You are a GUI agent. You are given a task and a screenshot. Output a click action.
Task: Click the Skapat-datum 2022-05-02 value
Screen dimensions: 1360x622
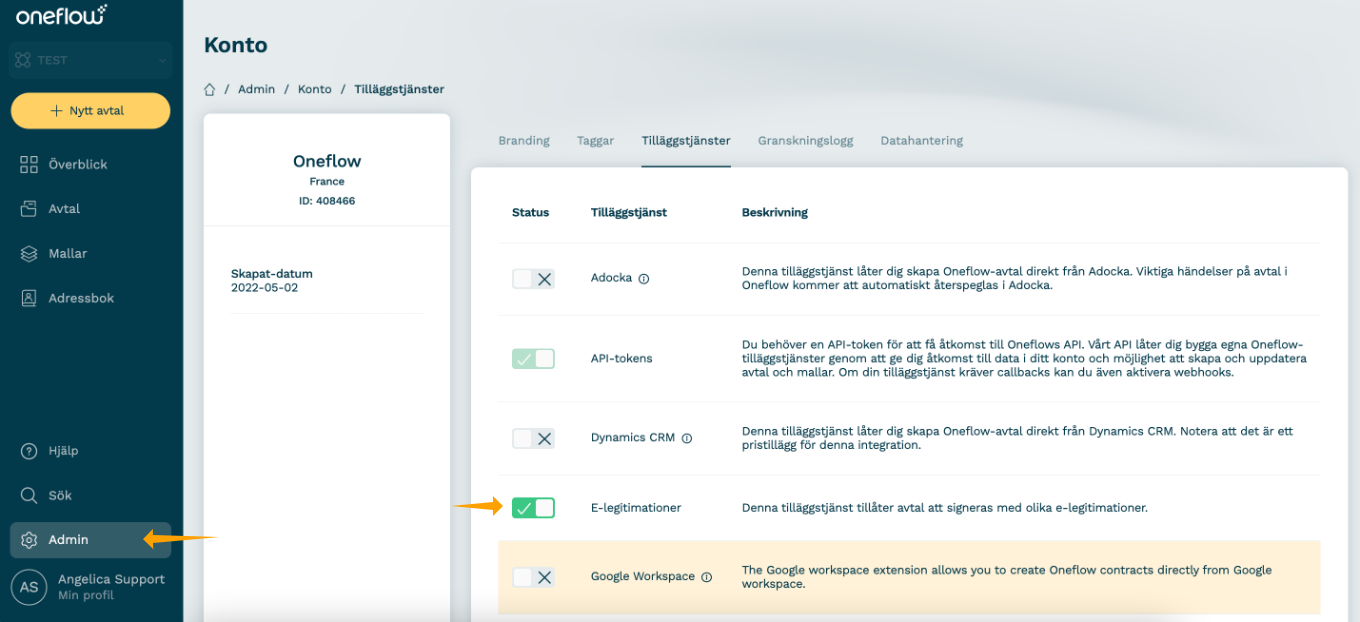click(x=264, y=288)
